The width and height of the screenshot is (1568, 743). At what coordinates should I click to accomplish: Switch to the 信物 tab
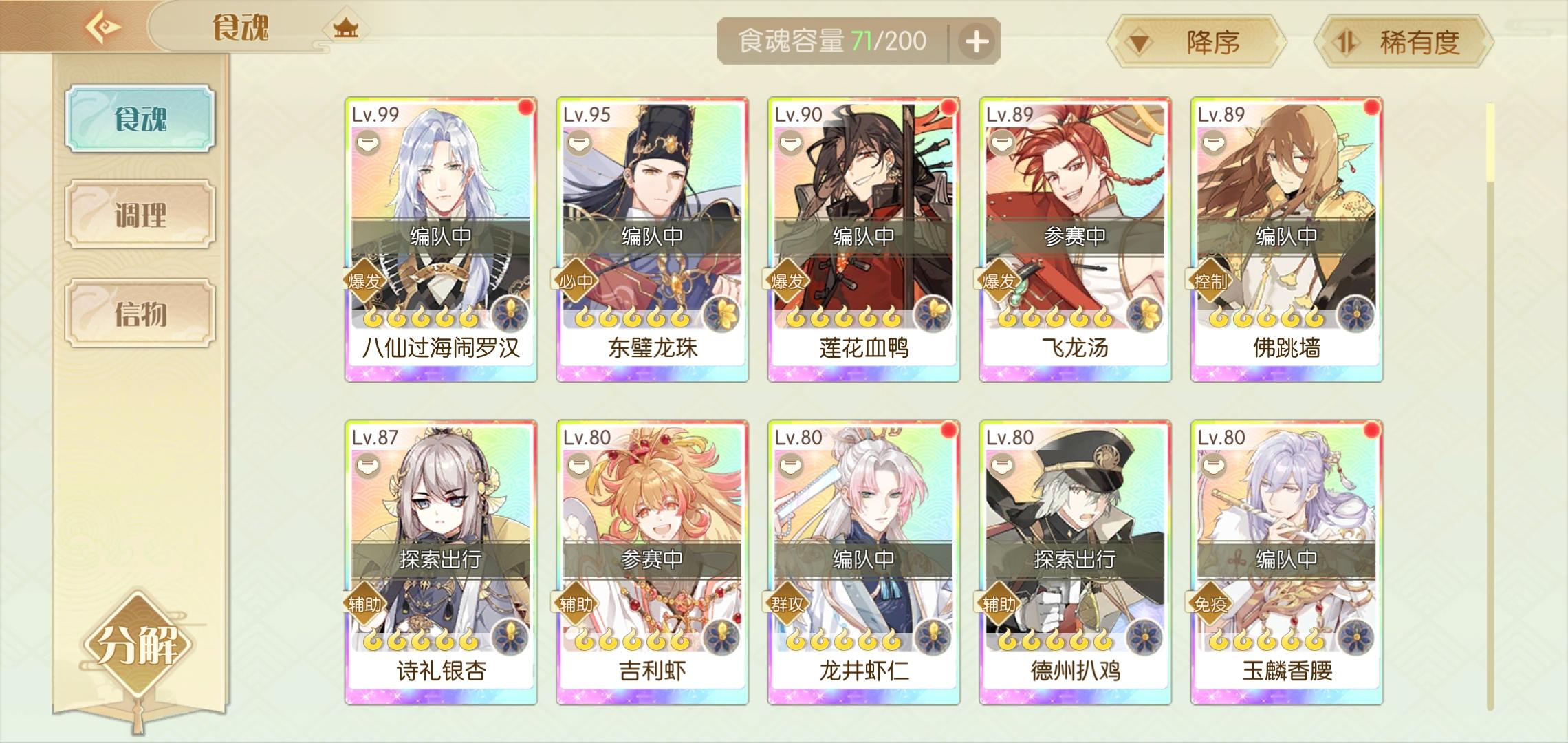point(140,314)
